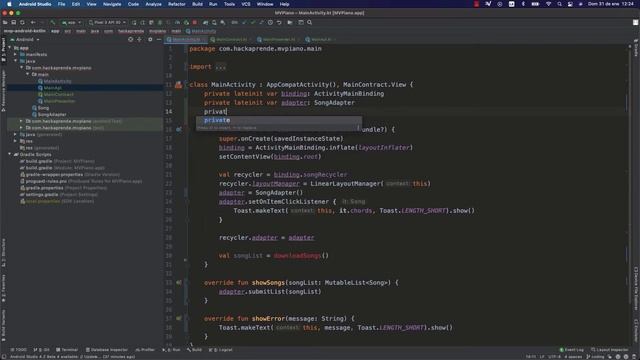Collapse the java folder node
The height and width of the screenshot is (360, 640).
pyautogui.click(x=16, y=61)
